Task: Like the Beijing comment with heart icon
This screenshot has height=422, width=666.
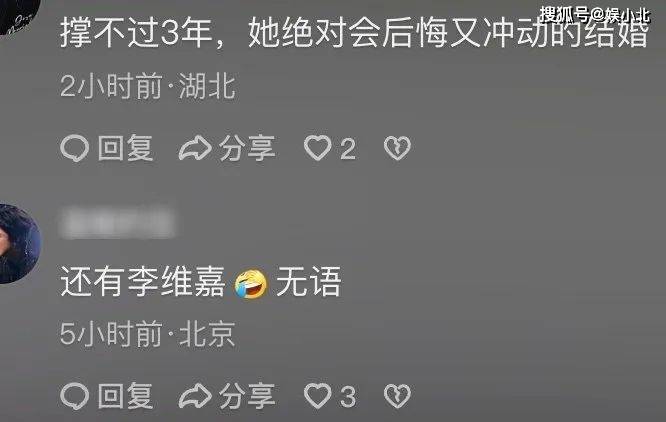Action: click(x=317, y=395)
